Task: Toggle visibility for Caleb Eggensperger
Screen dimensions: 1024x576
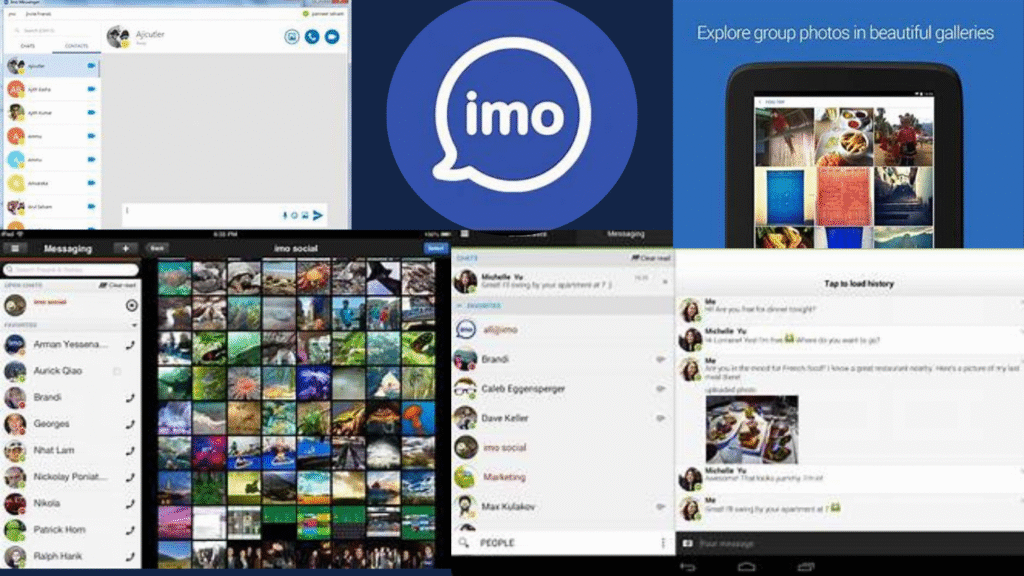Action: 659,390
